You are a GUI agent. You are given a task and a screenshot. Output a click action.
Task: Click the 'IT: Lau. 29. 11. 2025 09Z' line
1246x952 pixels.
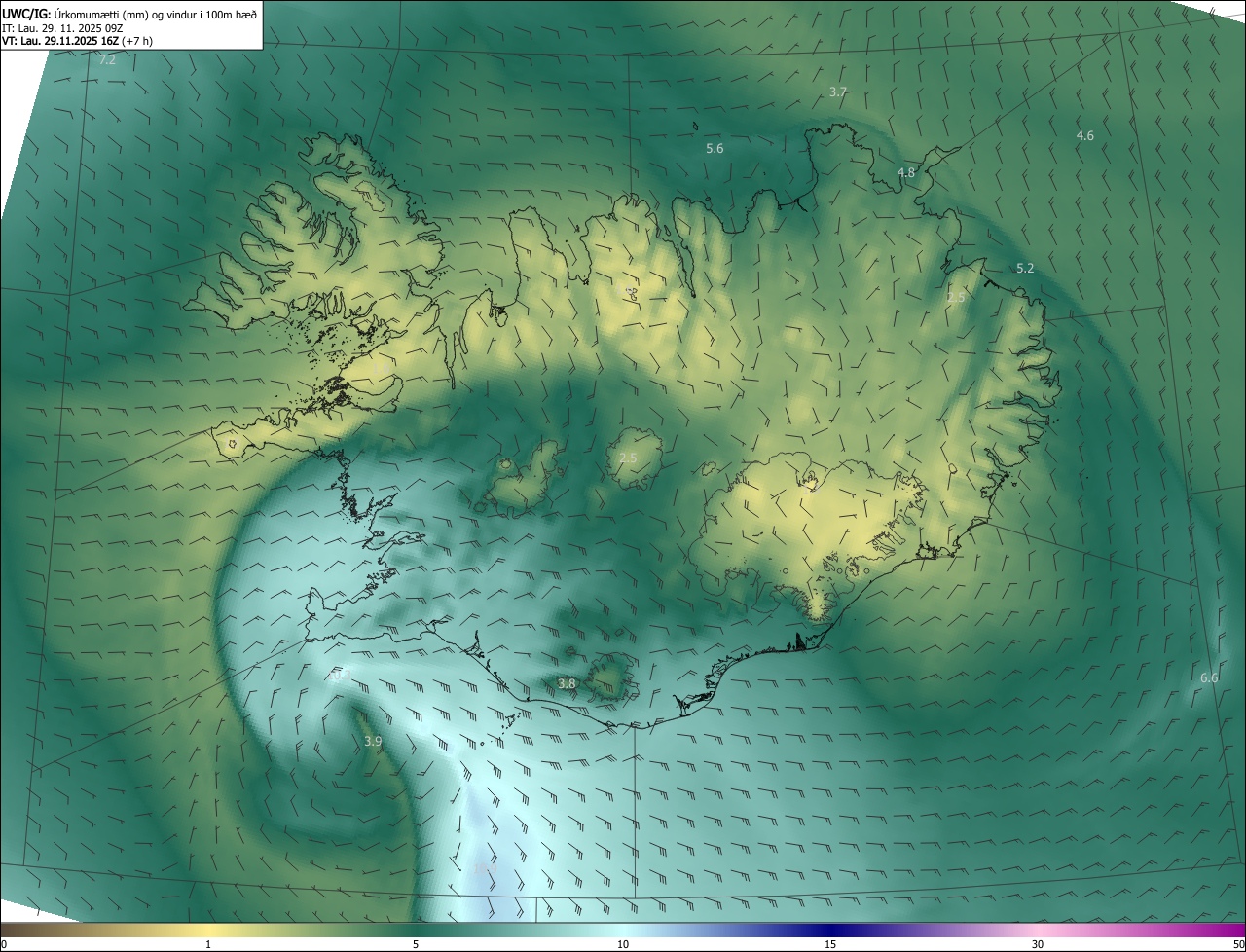coord(62,28)
